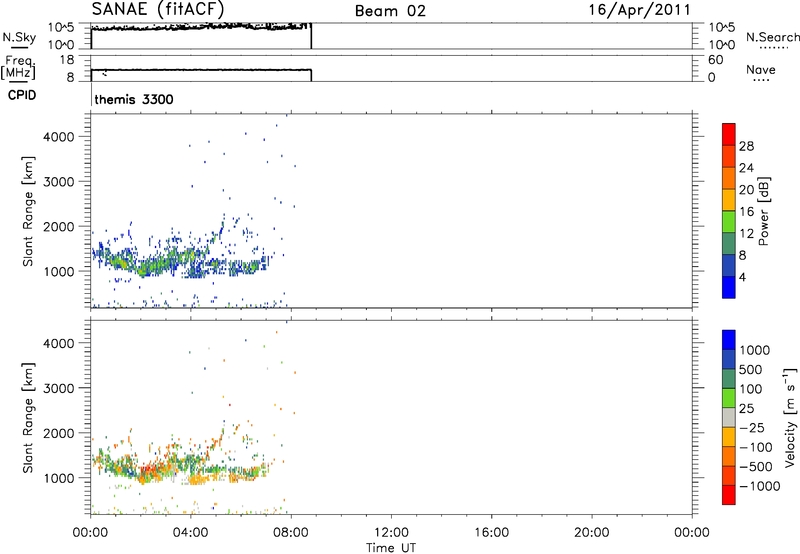Click the '08:00' time axis label
This screenshot has width=800, height=554.
pyautogui.click(x=291, y=532)
